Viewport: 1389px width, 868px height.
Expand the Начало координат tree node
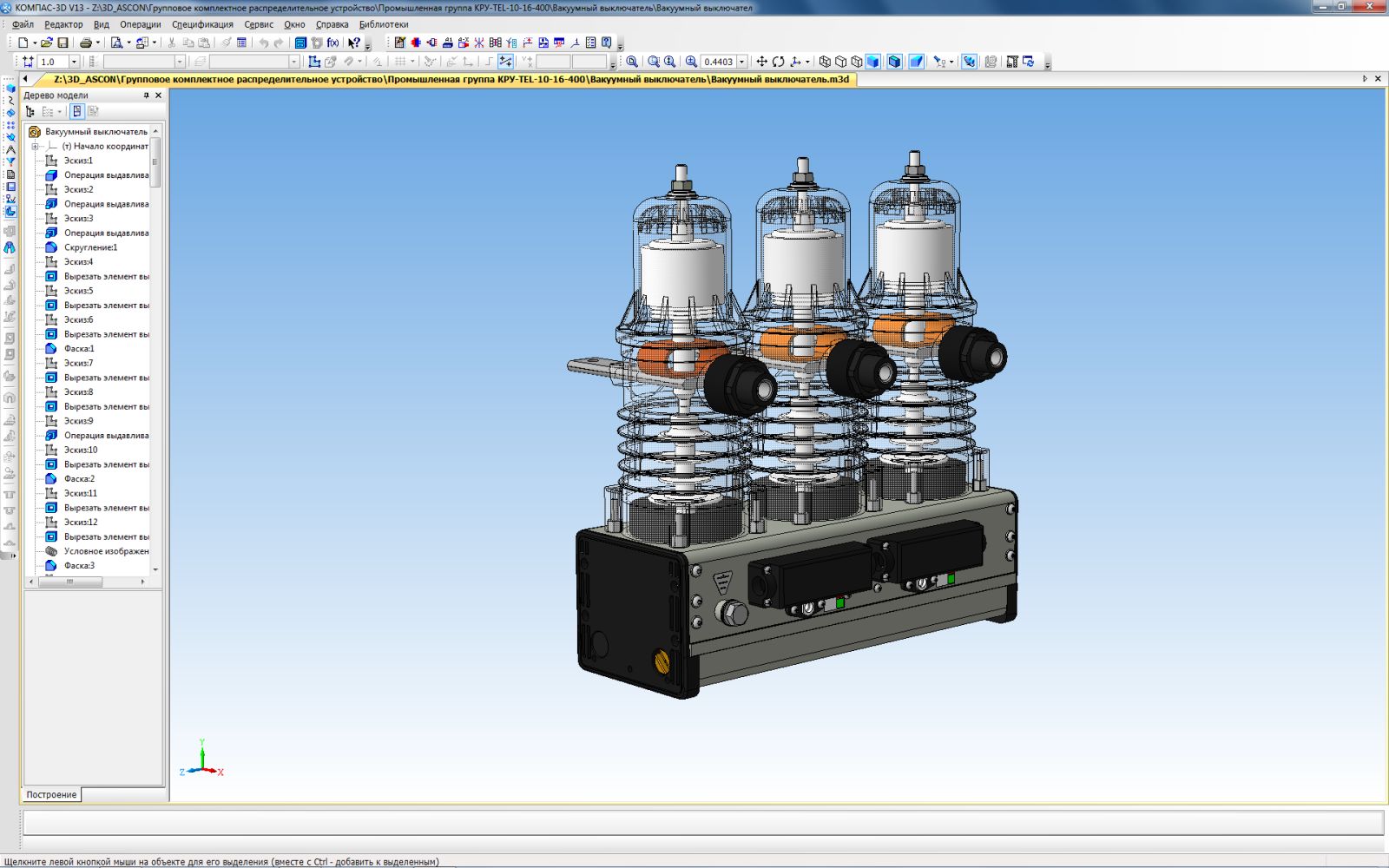coord(36,147)
